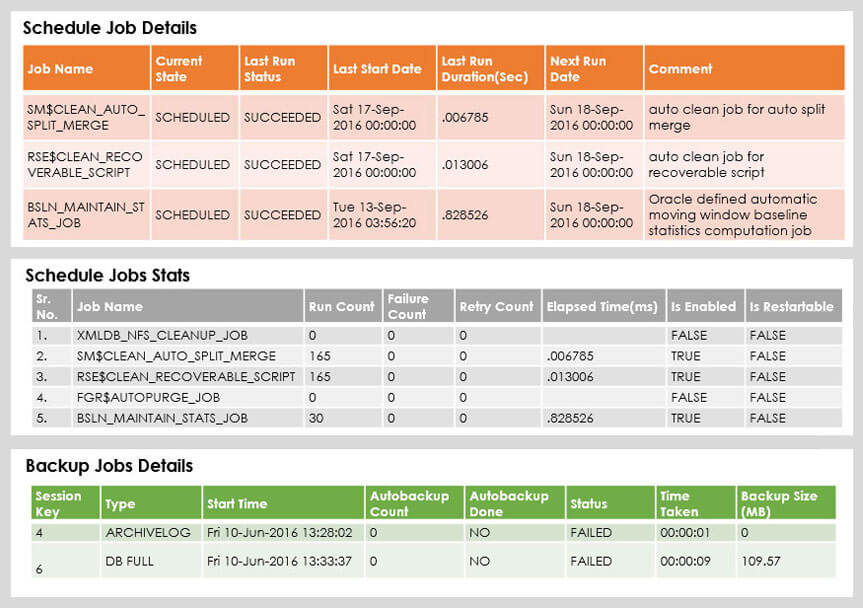Click the 'Run Count' column header
Screen dimensions: 863x608
click(x=341, y=306)
